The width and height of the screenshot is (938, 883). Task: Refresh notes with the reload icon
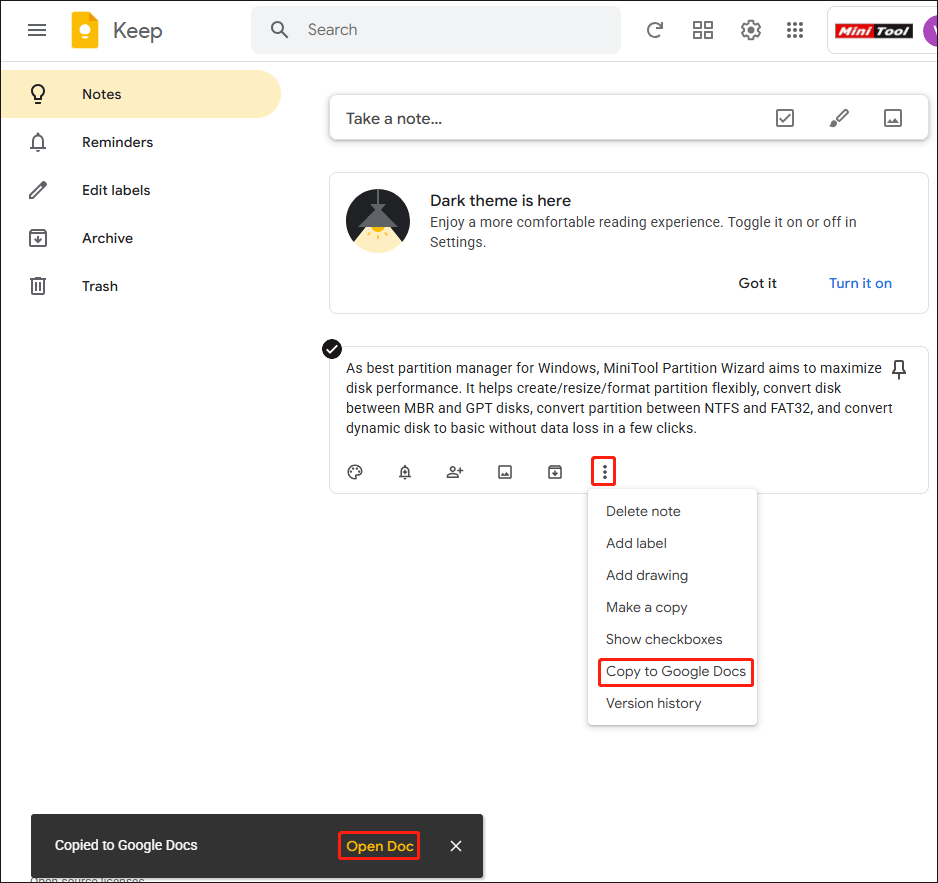[655, 29]
